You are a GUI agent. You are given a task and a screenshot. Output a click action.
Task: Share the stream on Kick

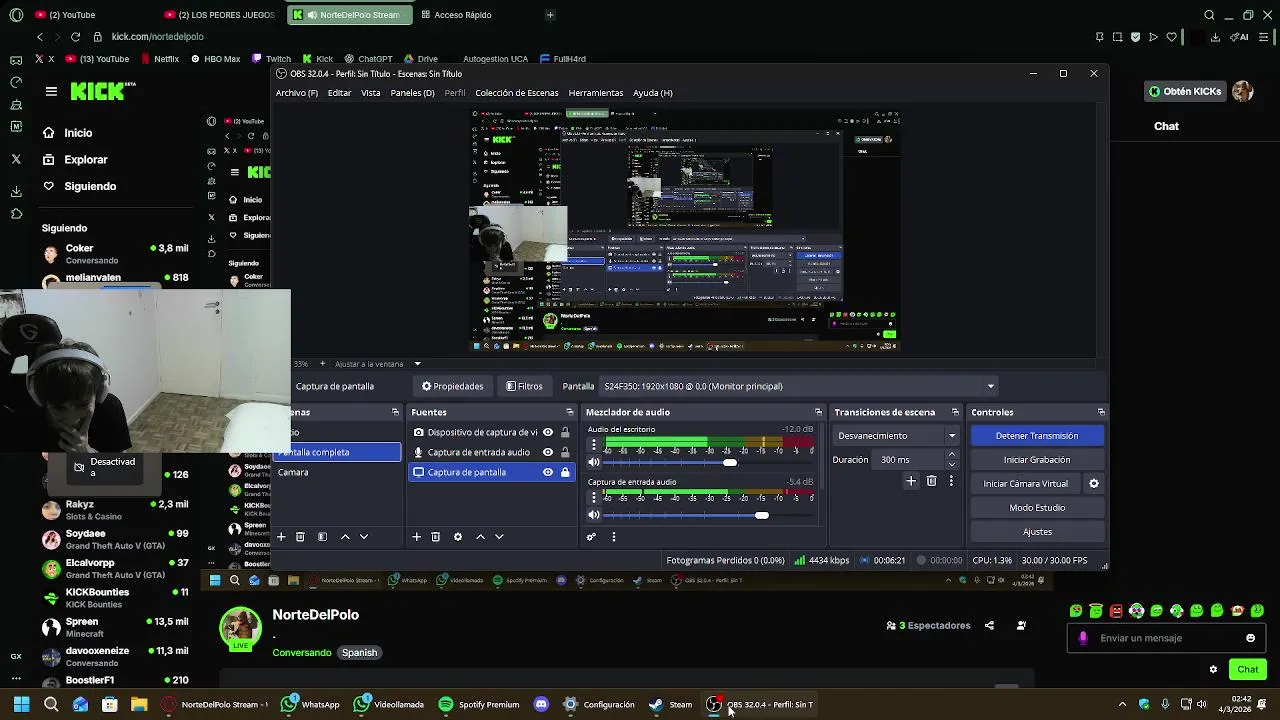tap(989, 626)
